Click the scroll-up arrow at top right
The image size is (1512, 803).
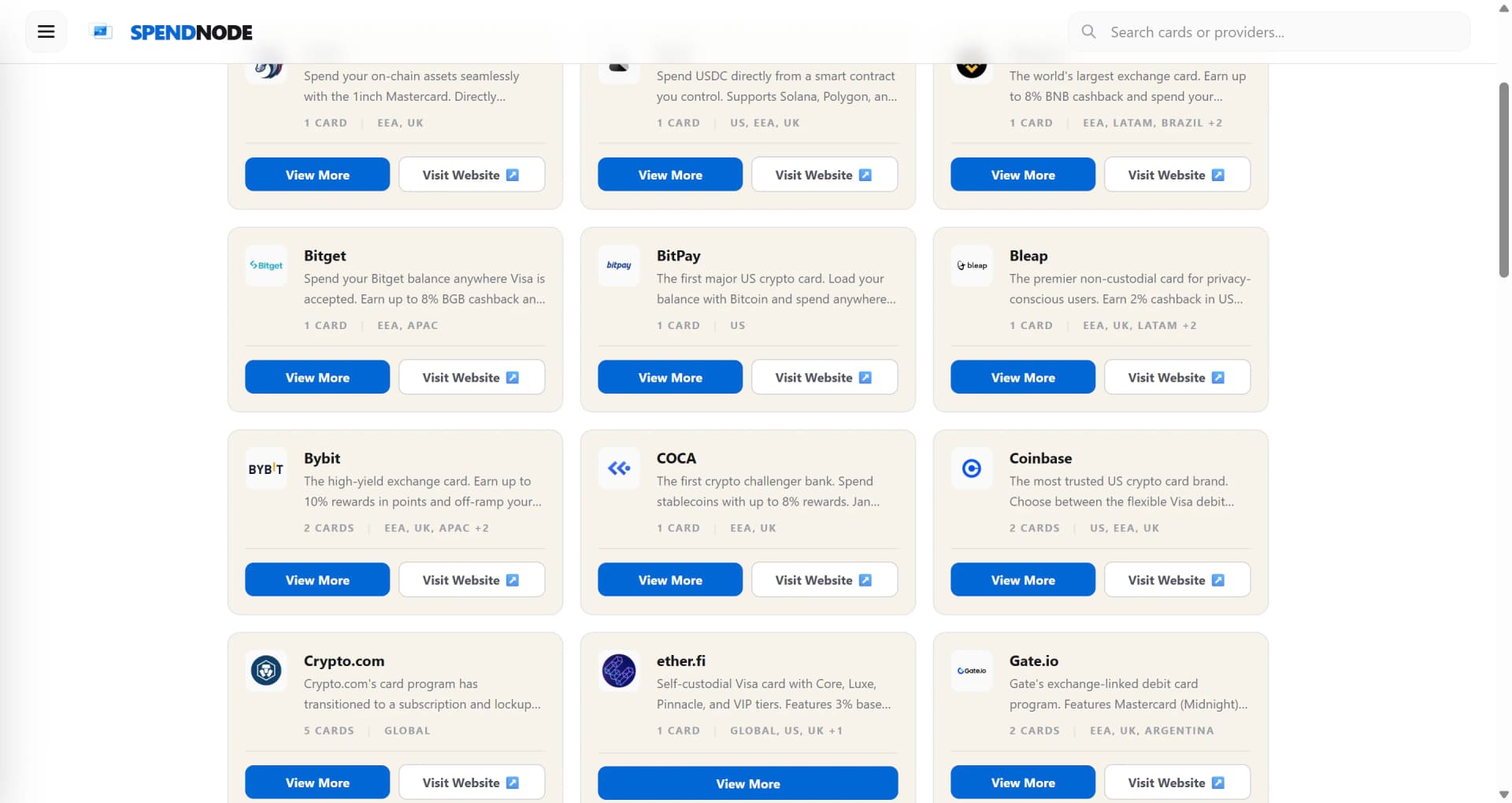1503,8
